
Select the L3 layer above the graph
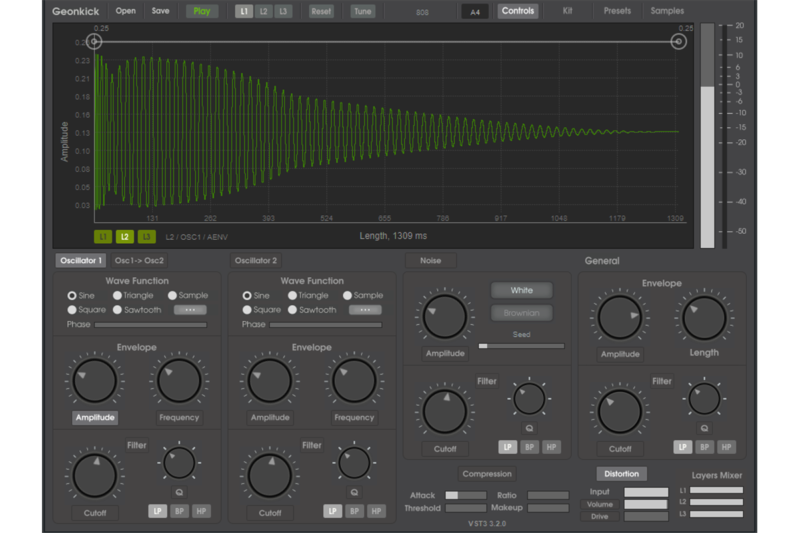[x=285, y=11]
